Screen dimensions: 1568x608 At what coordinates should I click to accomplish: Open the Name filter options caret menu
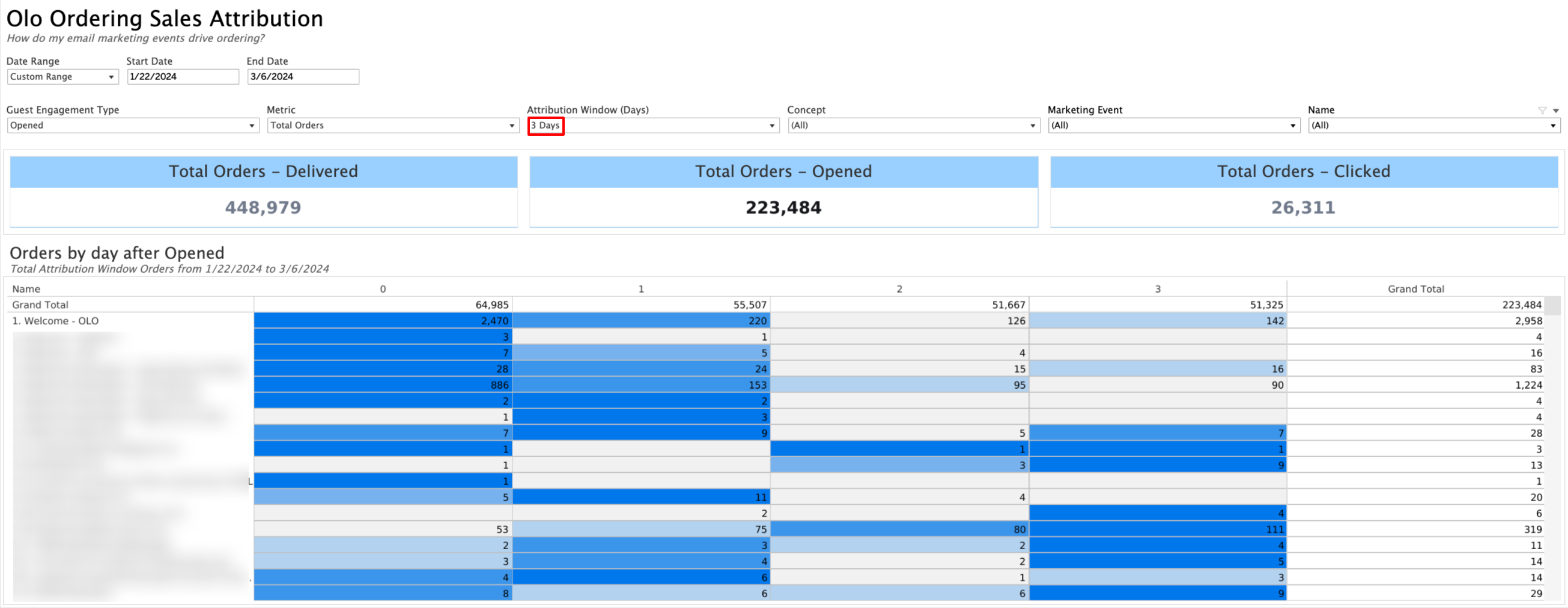point(1556,111)
